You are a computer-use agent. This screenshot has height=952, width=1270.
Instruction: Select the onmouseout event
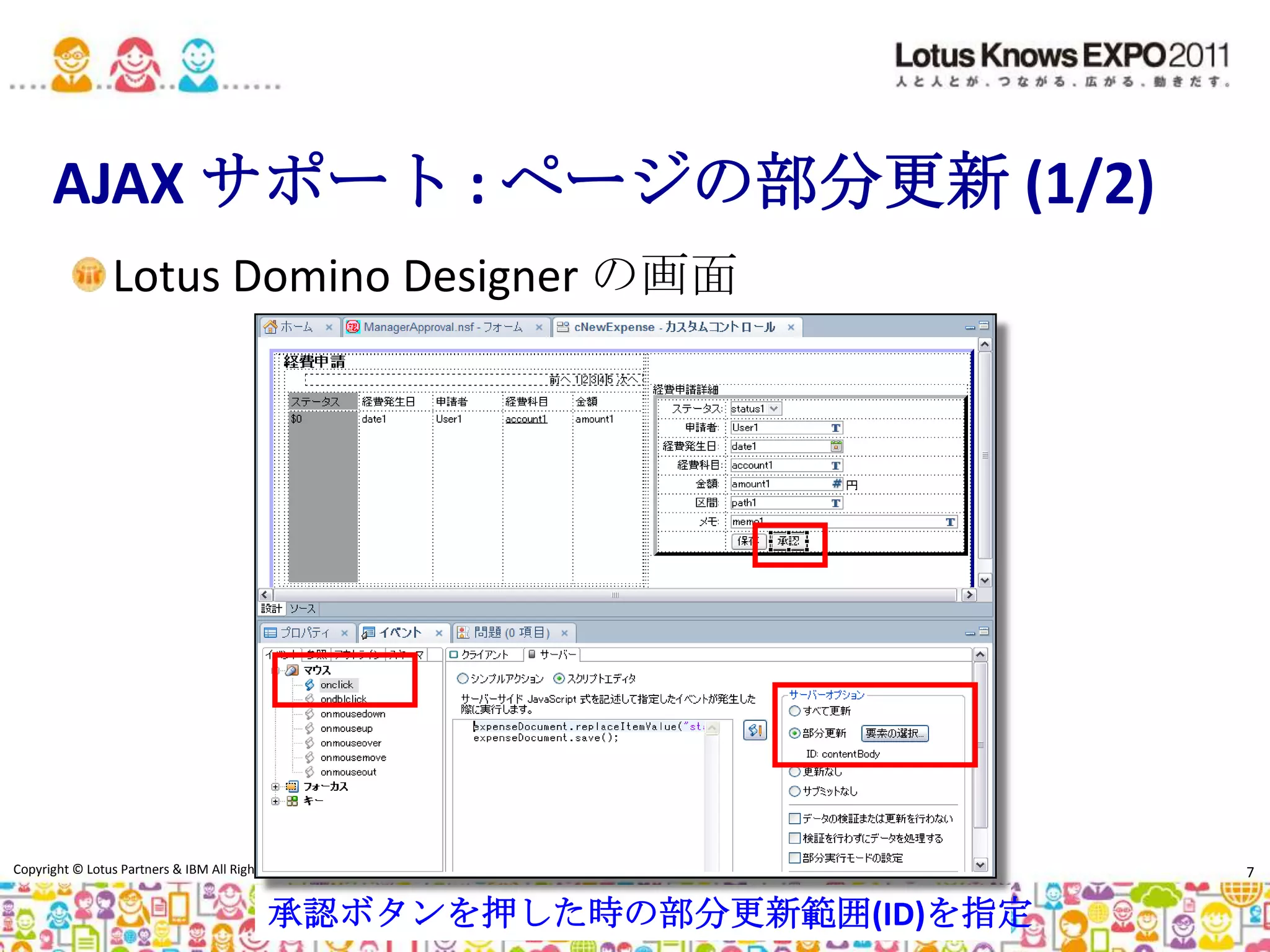tap(348, 772)
